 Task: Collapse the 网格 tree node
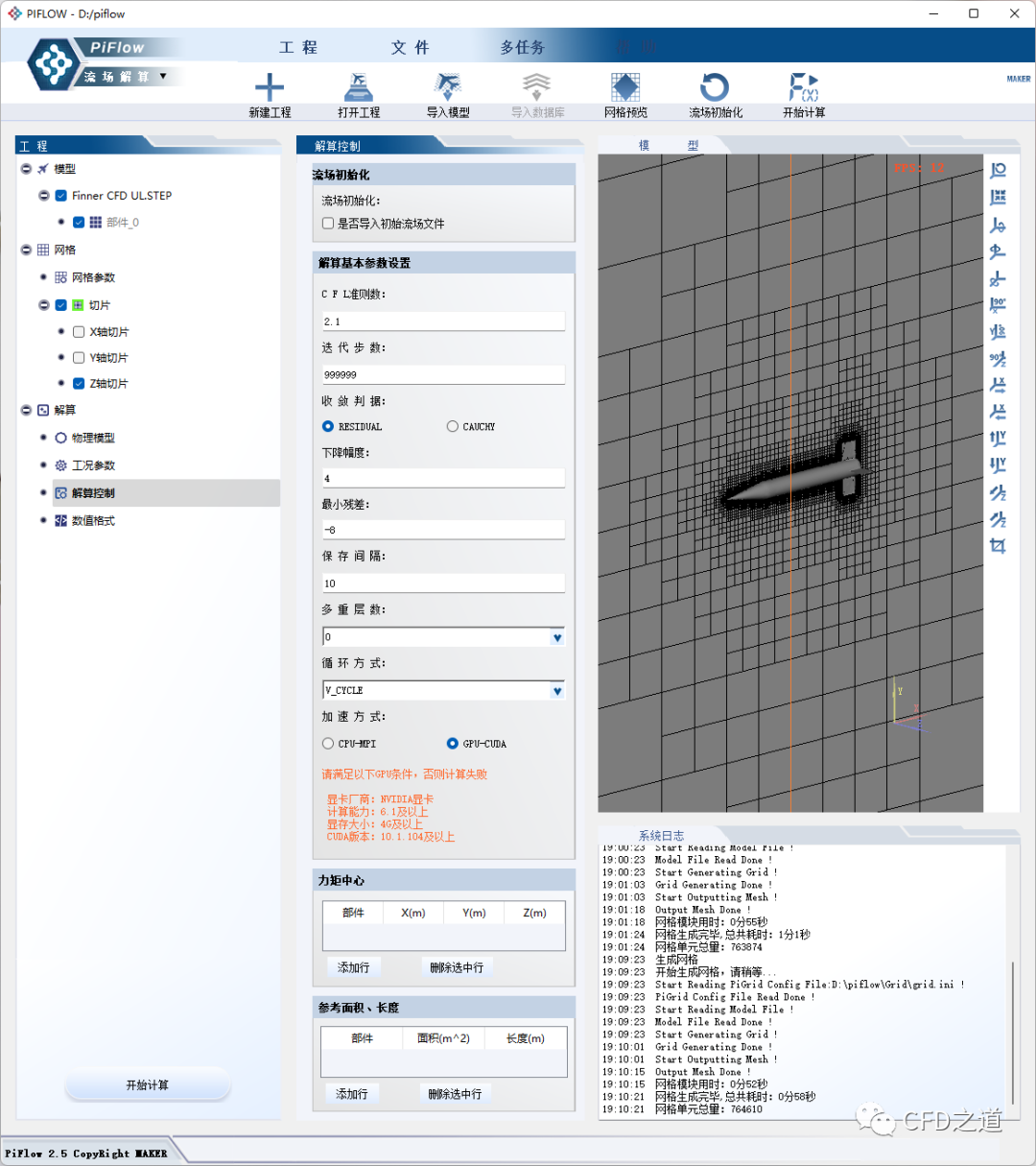[27, 250]
